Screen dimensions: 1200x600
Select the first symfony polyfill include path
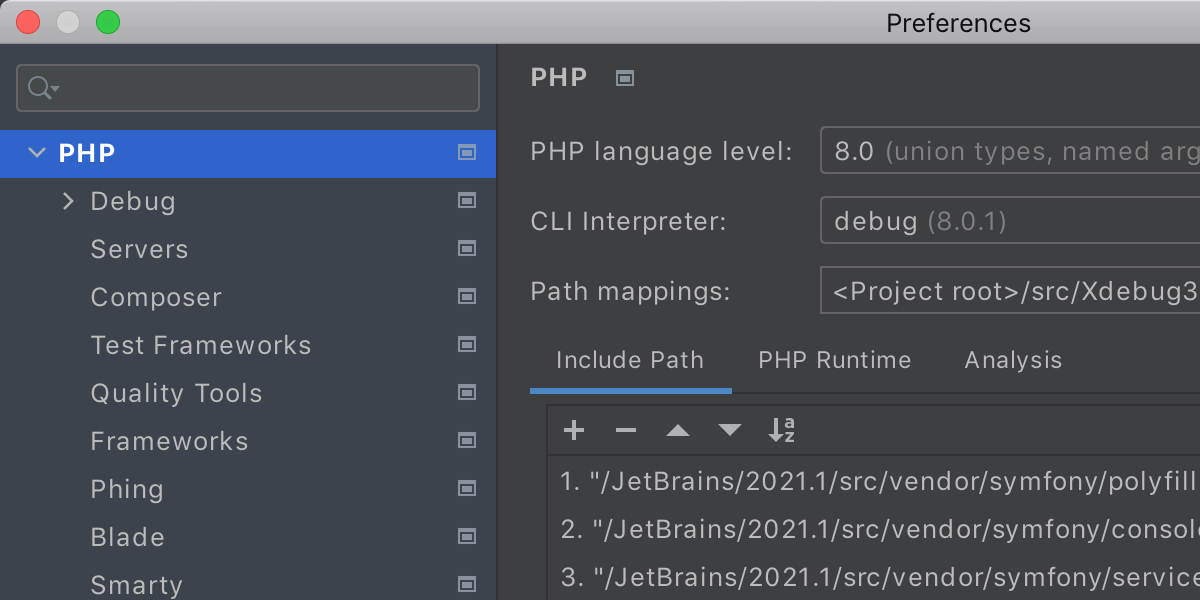tap(878, 481)
